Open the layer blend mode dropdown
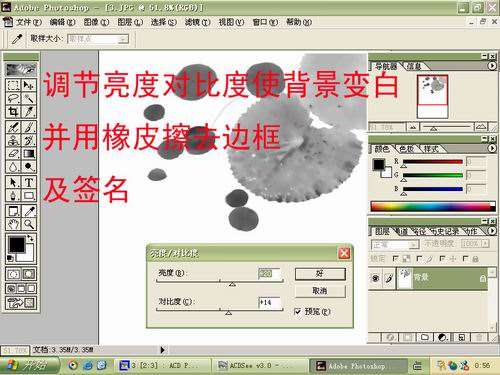The height and width of the screenshot is (375, 500). point(395,244)
